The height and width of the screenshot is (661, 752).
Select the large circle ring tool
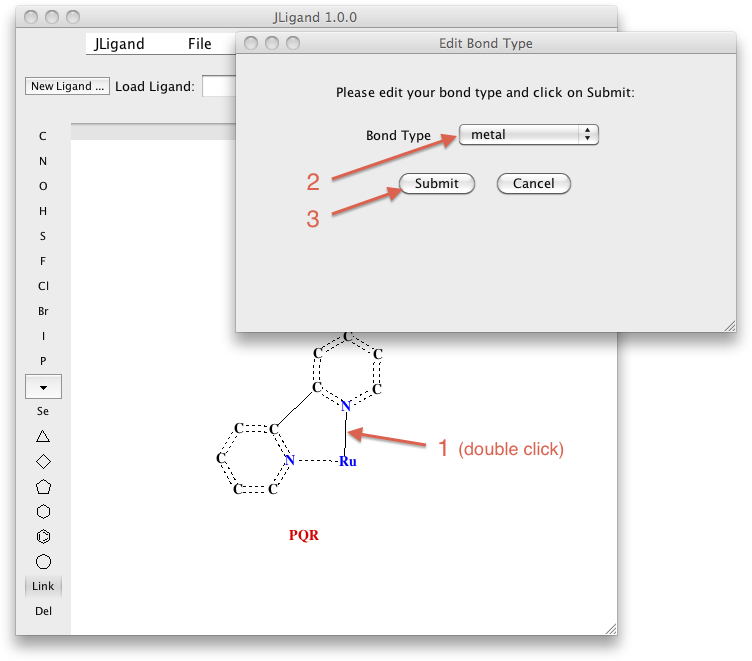tap(43, 562)
